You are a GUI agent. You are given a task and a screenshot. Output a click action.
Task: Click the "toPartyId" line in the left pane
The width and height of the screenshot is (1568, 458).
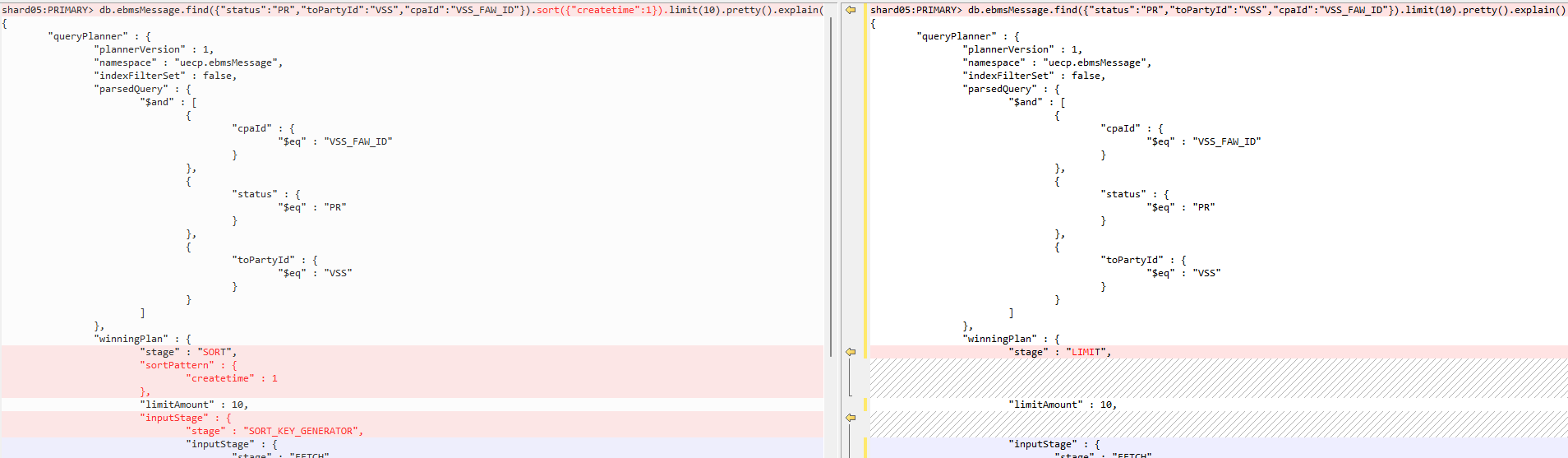pyautogui.click(x=274, y=260)
